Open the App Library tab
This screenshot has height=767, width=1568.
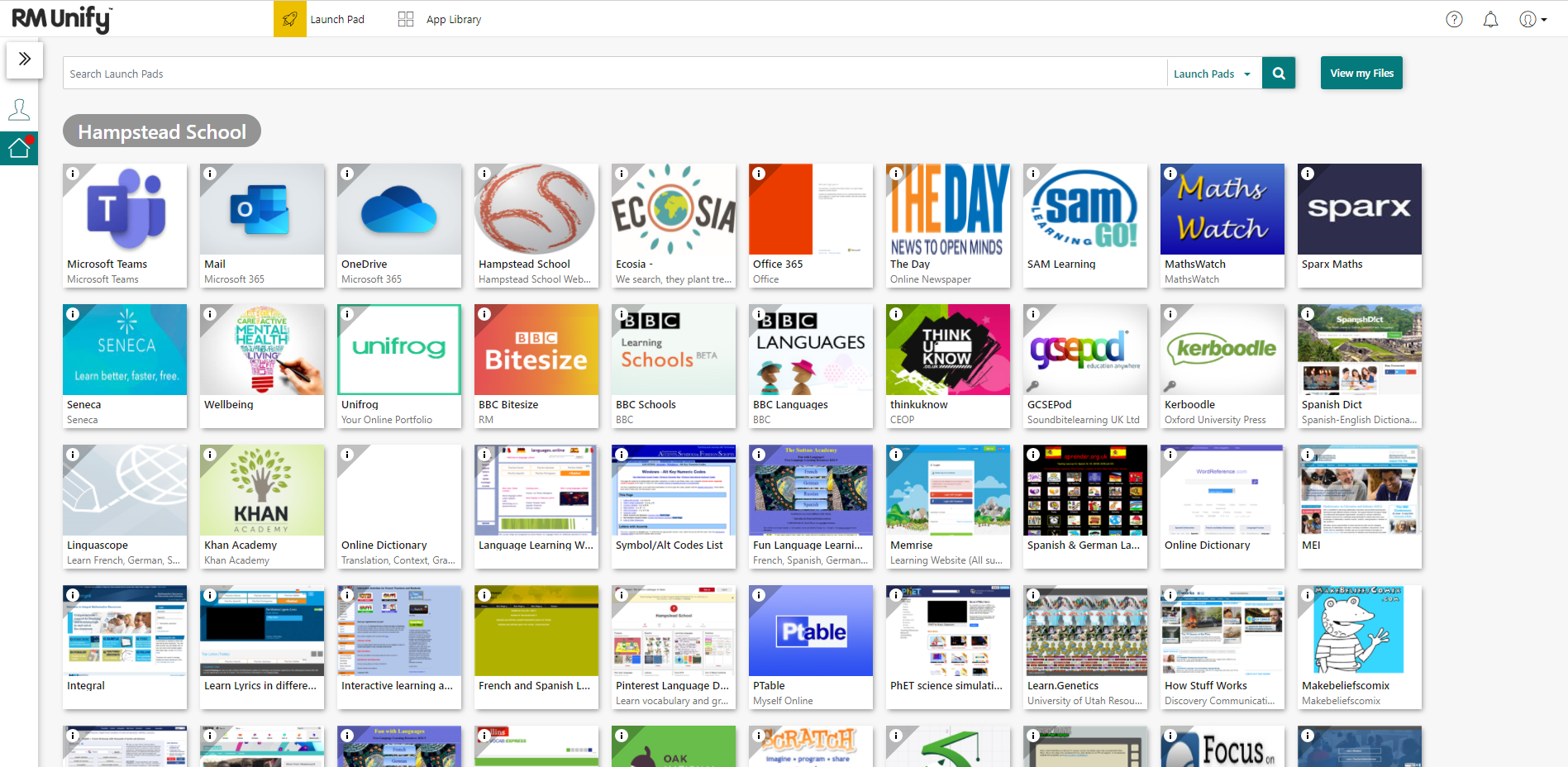coord(440,19)
